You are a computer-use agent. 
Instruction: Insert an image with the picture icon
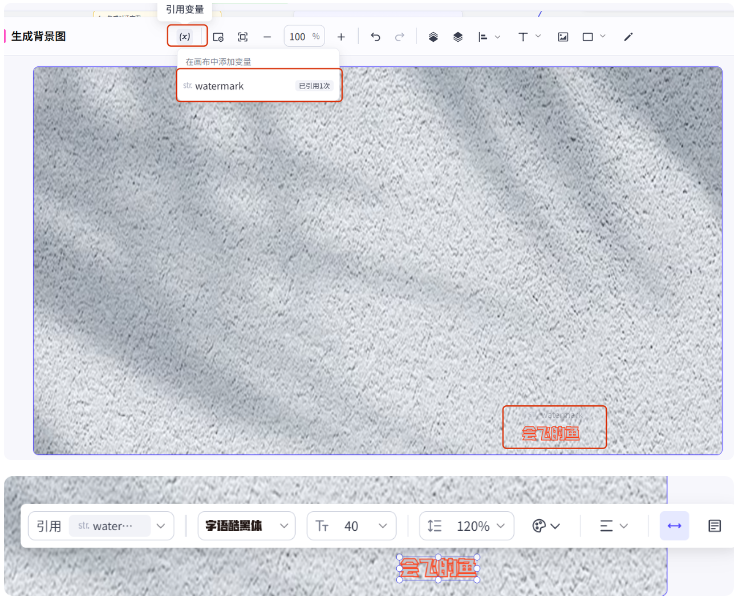pos(563,37)
